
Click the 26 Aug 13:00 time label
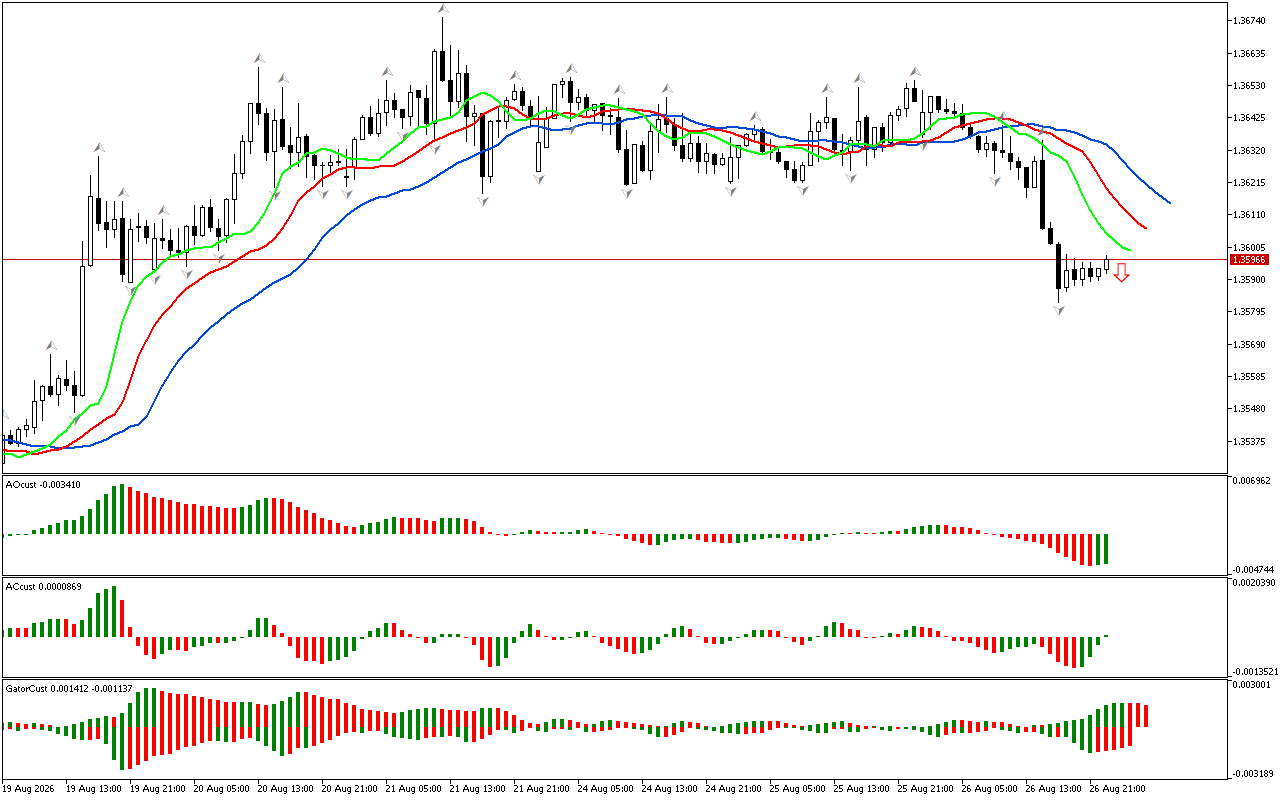click(1054, 789)
